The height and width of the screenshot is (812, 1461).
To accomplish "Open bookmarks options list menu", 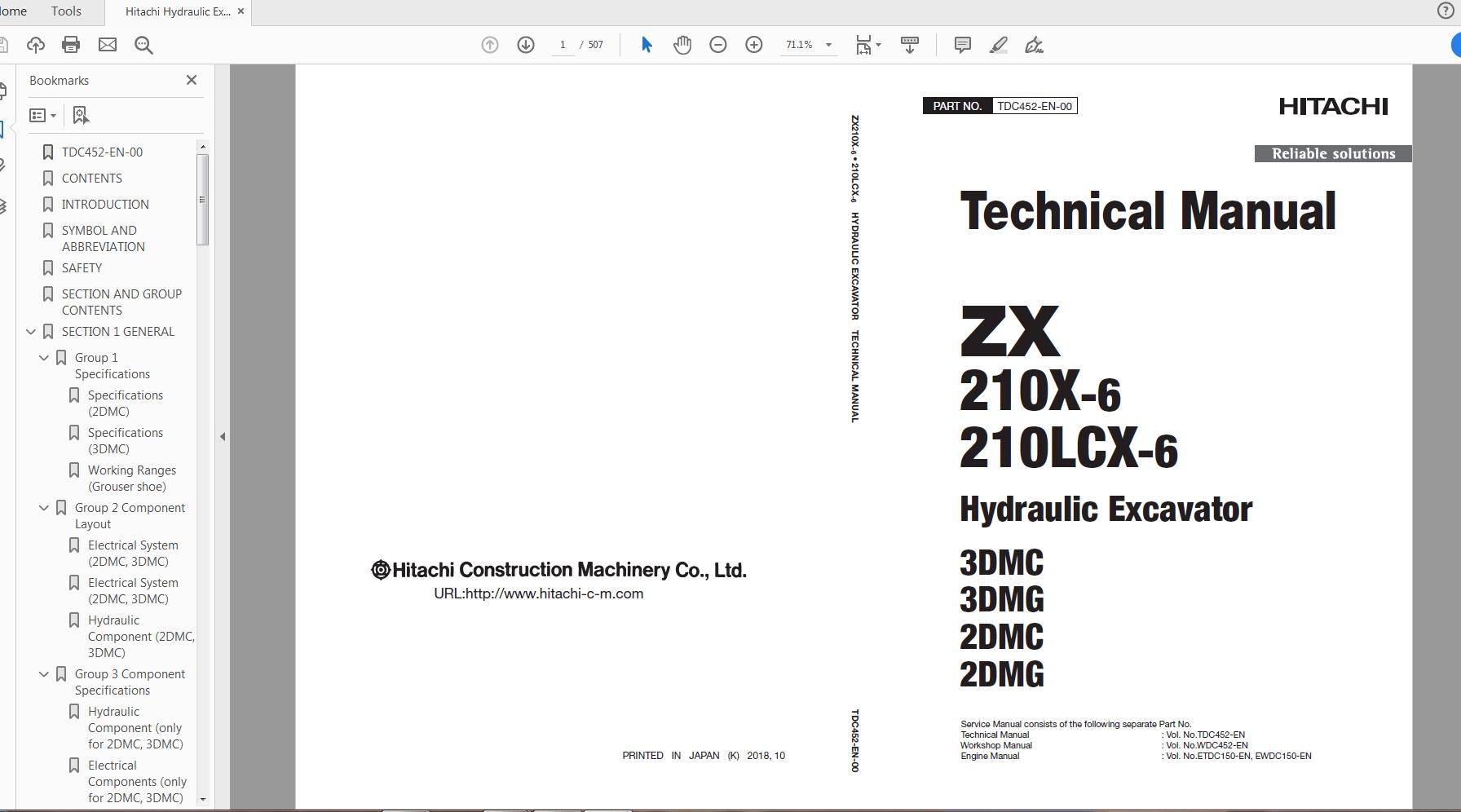I will (x=42, y=115).
